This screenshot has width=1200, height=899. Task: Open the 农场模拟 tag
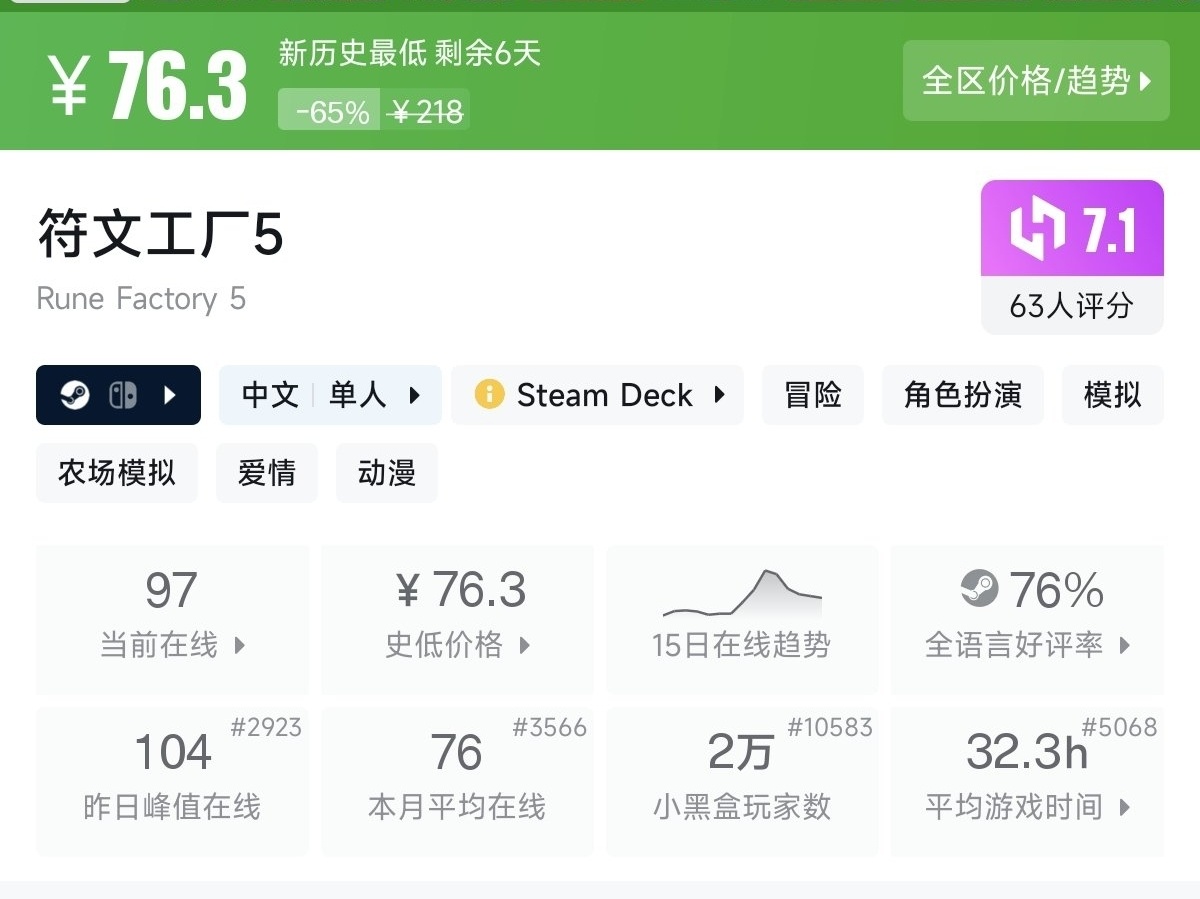(x=117, y=473)
